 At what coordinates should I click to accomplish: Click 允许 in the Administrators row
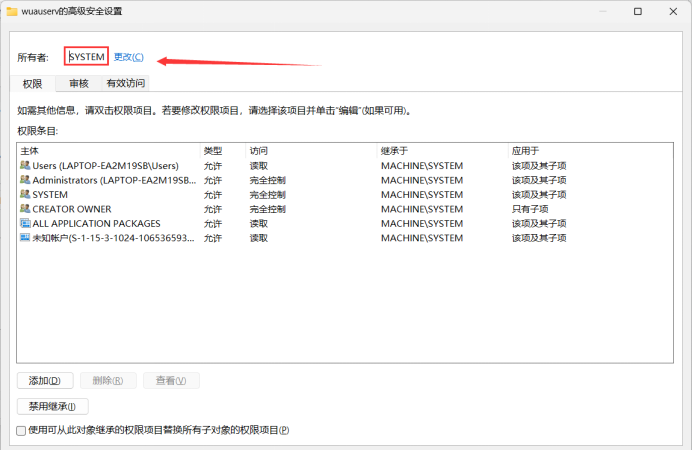[x=213, y=180]
